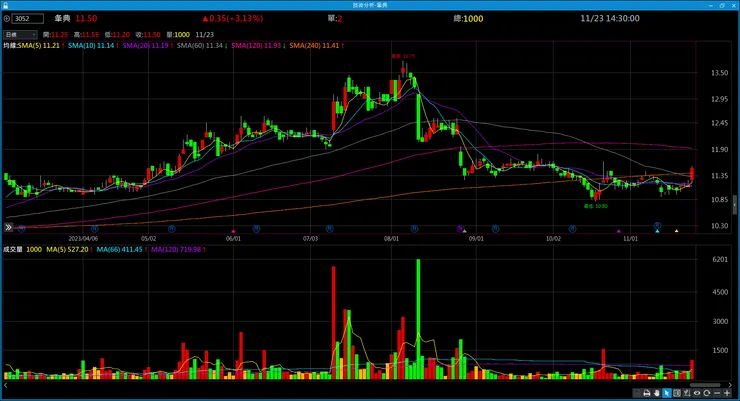Click the 成交量 volume panel label
Screen dimensions: 740x401
pyautogui.click(x=13, y=250)
